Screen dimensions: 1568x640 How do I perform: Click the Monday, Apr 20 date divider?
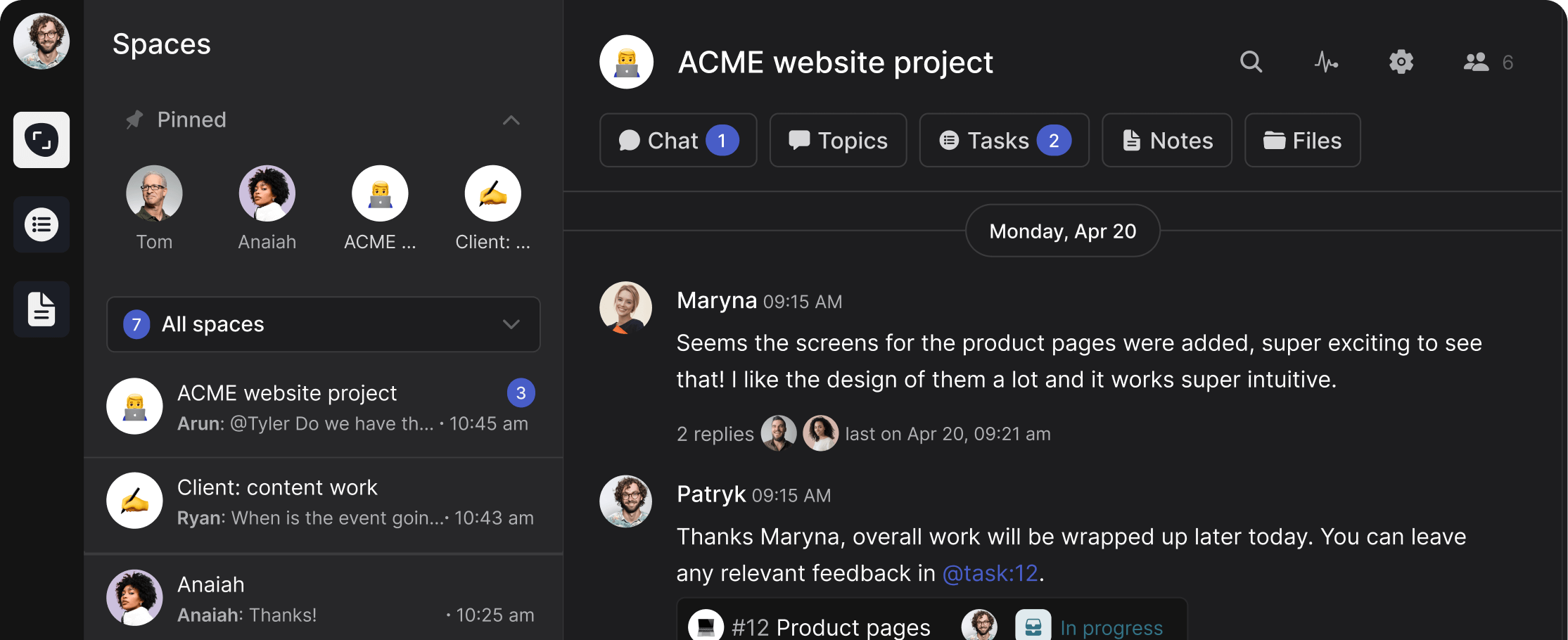click(1062, 231)
